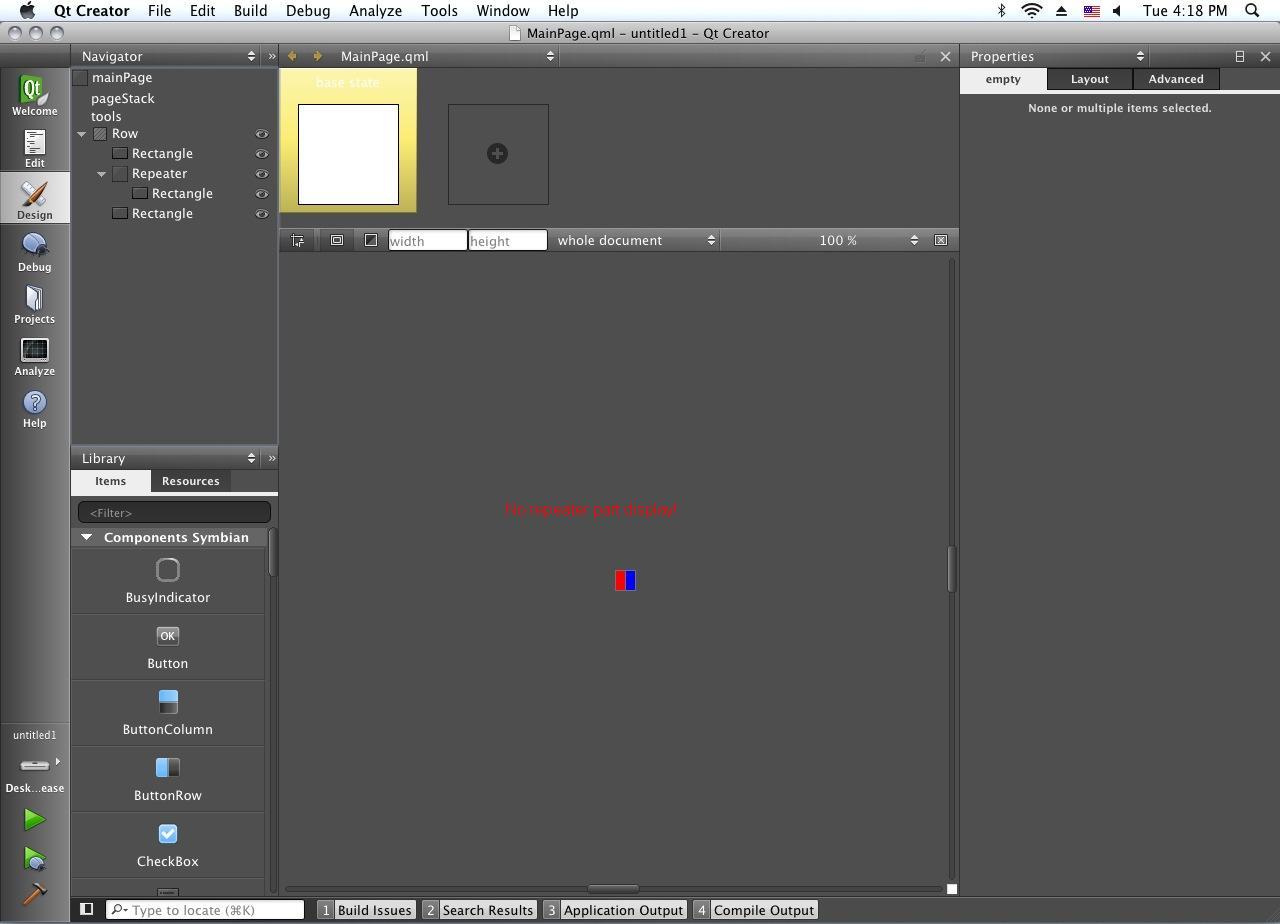Open the Debug mode
The width and height of the screenshot is (1280, 924).
34,252
